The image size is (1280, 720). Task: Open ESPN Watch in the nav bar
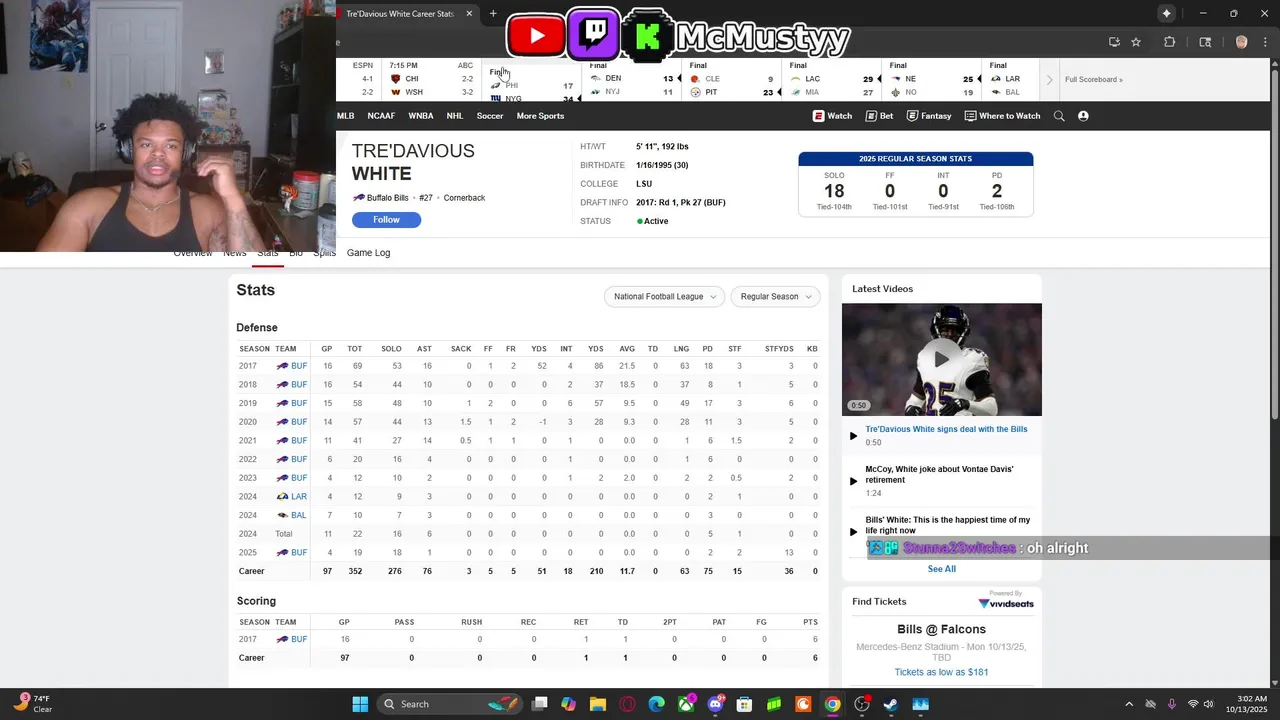click(832, 116)
